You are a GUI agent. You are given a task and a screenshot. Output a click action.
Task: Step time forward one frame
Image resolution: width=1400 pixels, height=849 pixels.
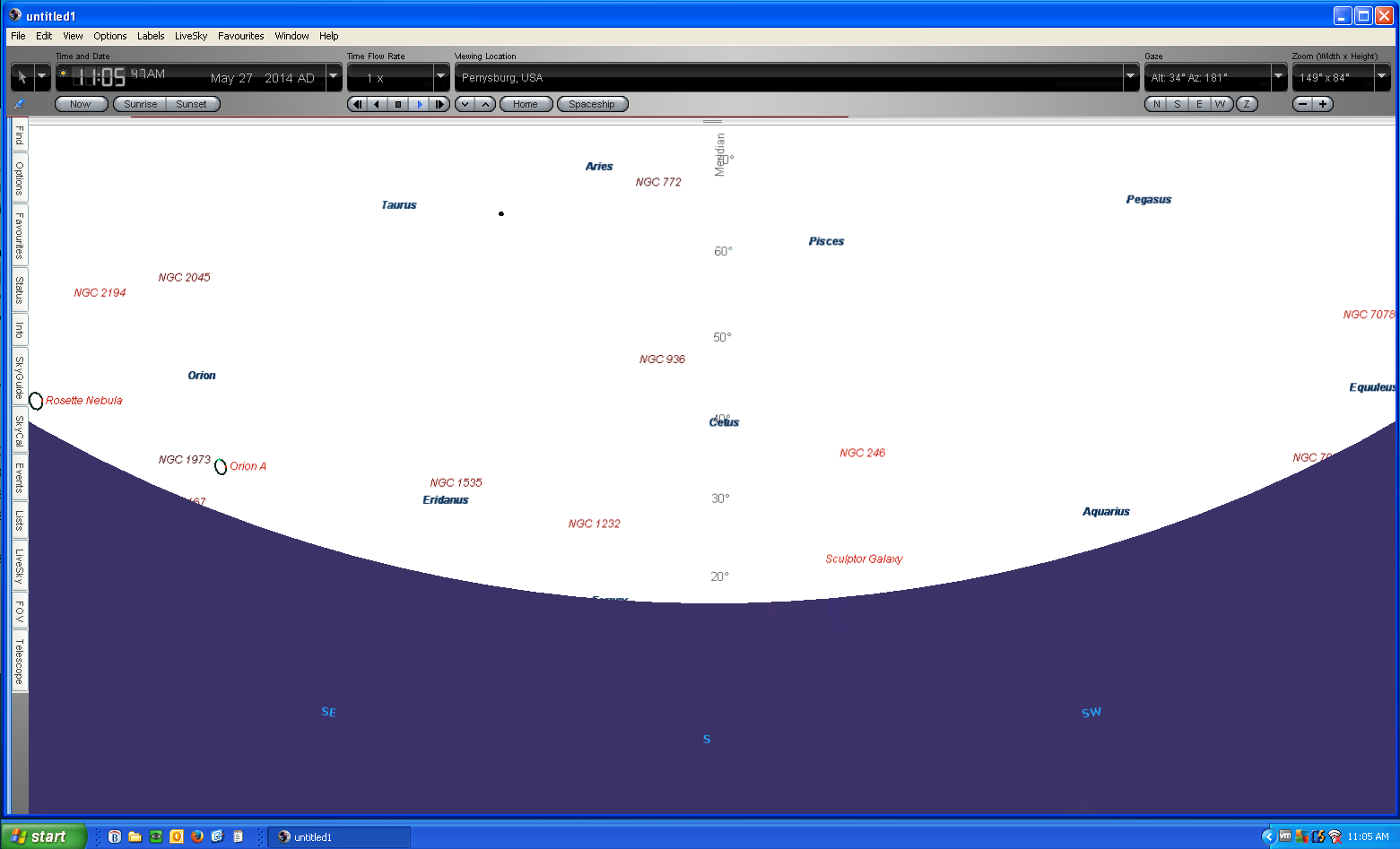coord(439,104)
